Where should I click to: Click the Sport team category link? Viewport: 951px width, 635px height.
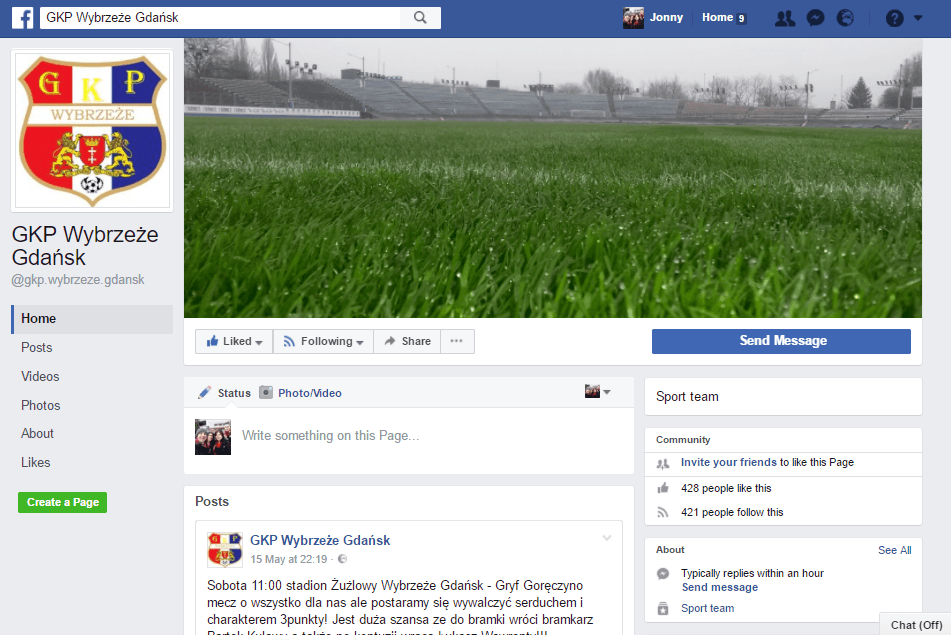point(707,608)
